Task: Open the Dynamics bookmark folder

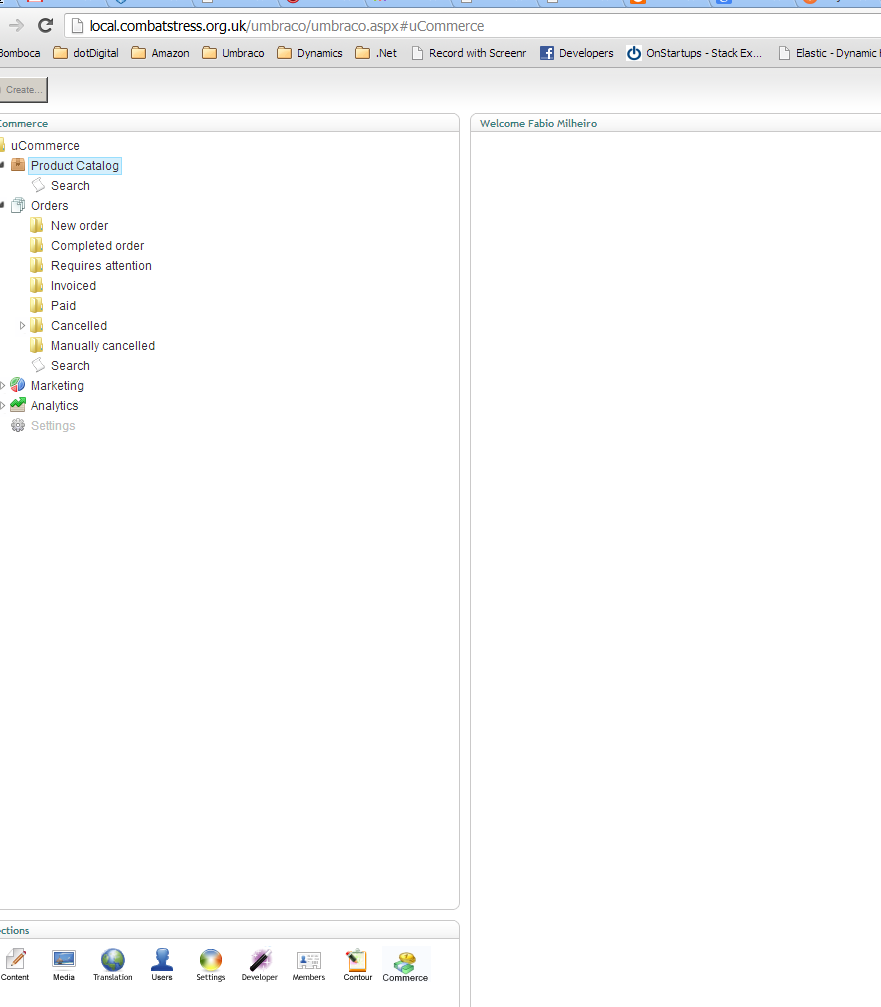Action: [310, 53]
